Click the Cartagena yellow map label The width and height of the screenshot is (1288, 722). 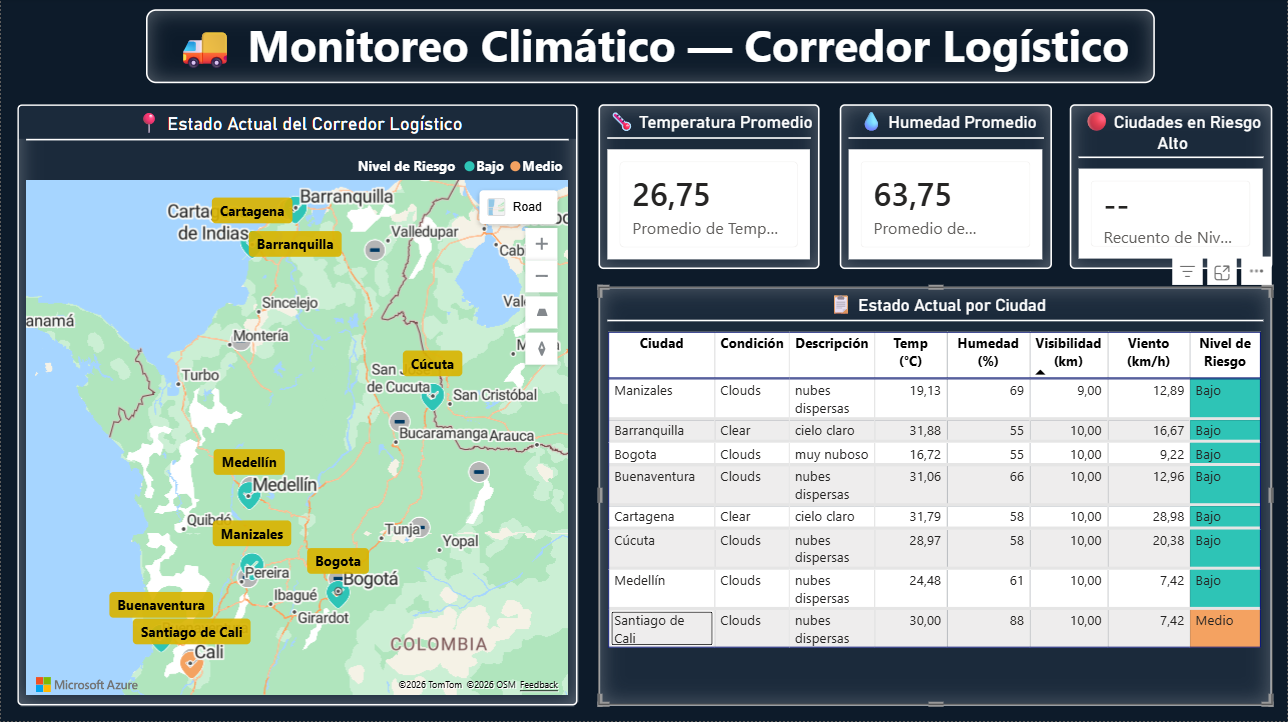pyautogui.click(x=252, y=211)
